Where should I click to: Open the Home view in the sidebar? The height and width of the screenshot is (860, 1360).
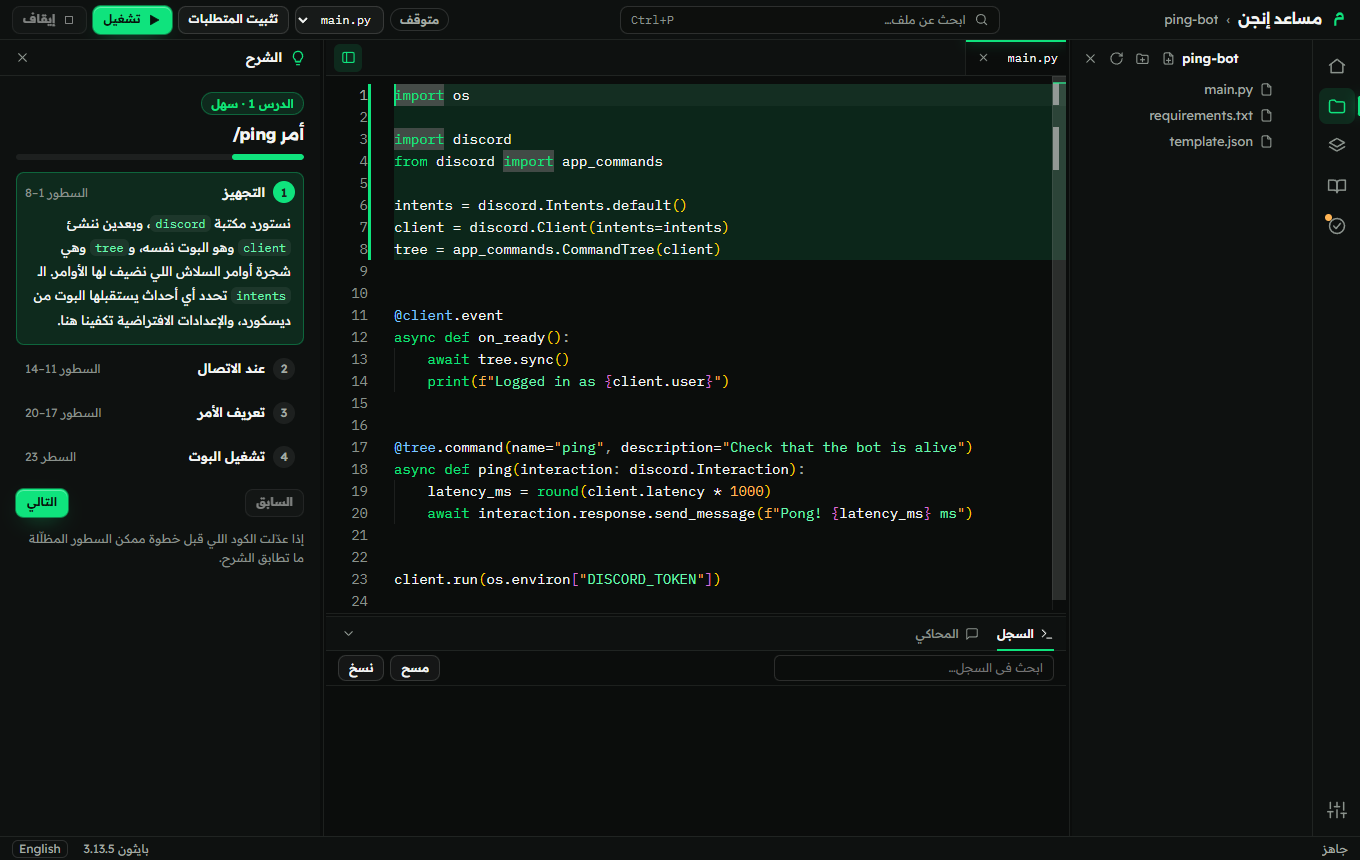(x=1336, y=66)
